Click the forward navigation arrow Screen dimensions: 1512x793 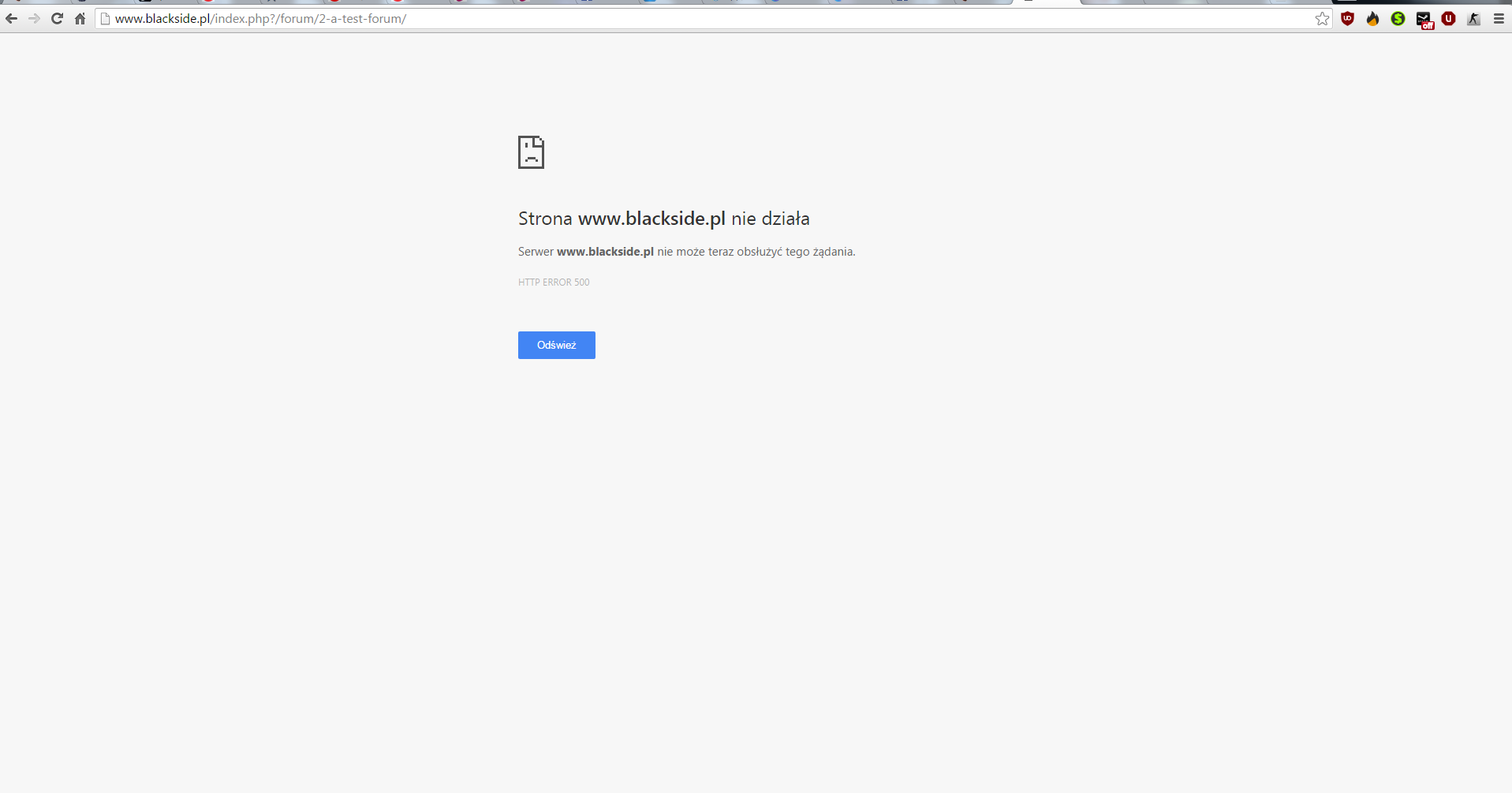(x=34, y=19)
